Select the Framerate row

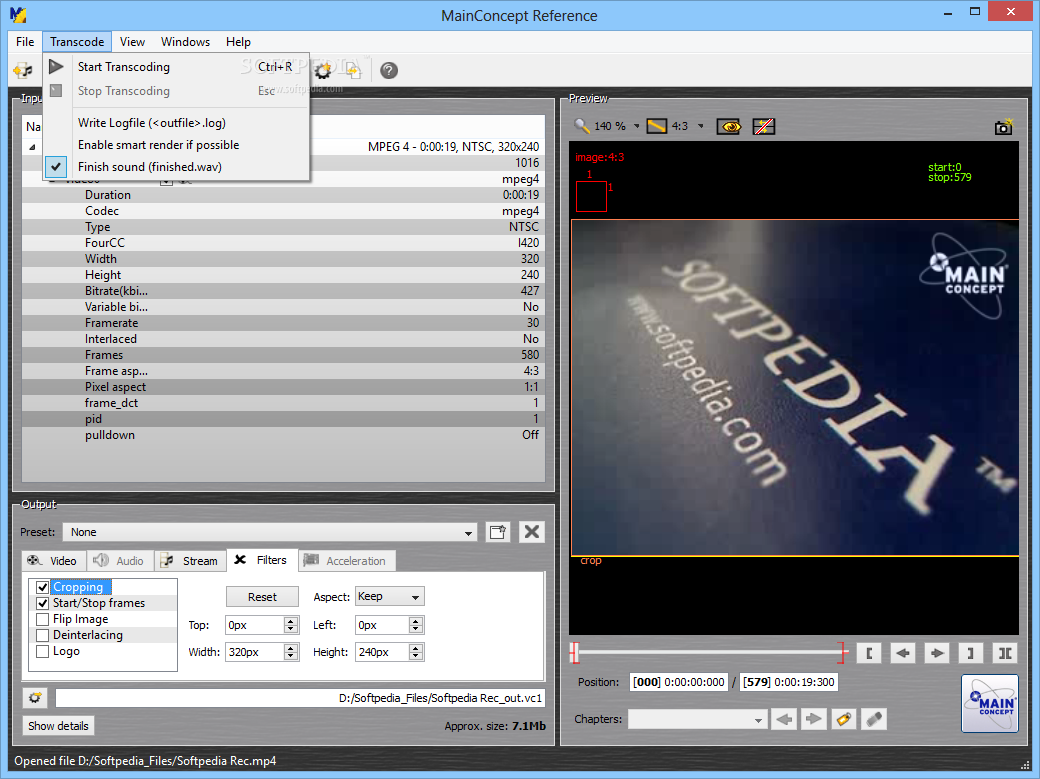(x=283, y=322)
